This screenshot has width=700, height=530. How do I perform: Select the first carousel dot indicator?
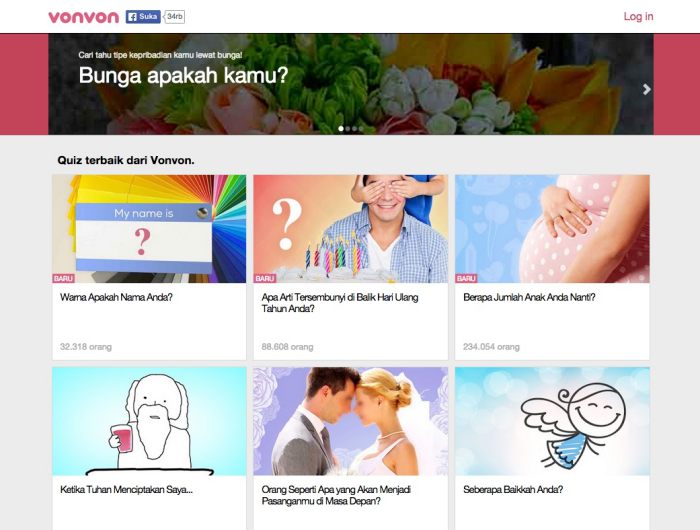[341, 129]
